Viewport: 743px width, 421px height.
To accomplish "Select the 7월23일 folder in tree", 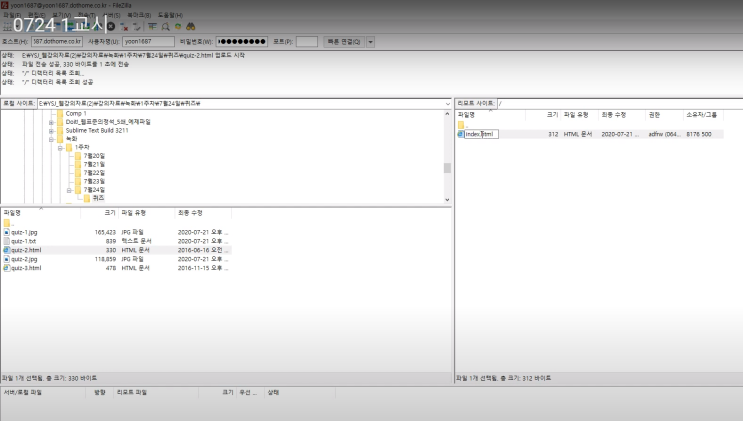I will 94,182.
